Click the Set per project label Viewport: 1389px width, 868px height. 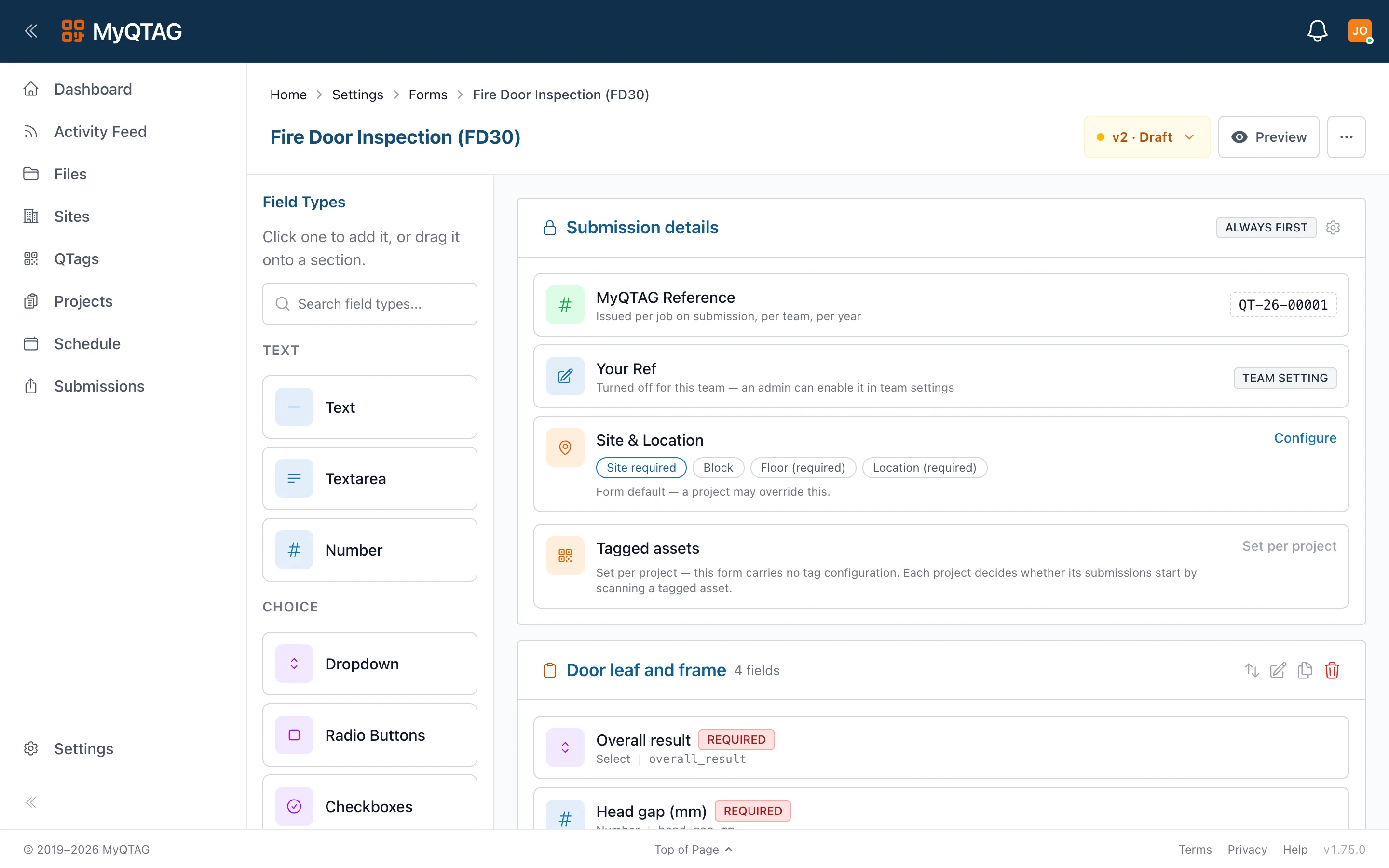coord(1289,546)
